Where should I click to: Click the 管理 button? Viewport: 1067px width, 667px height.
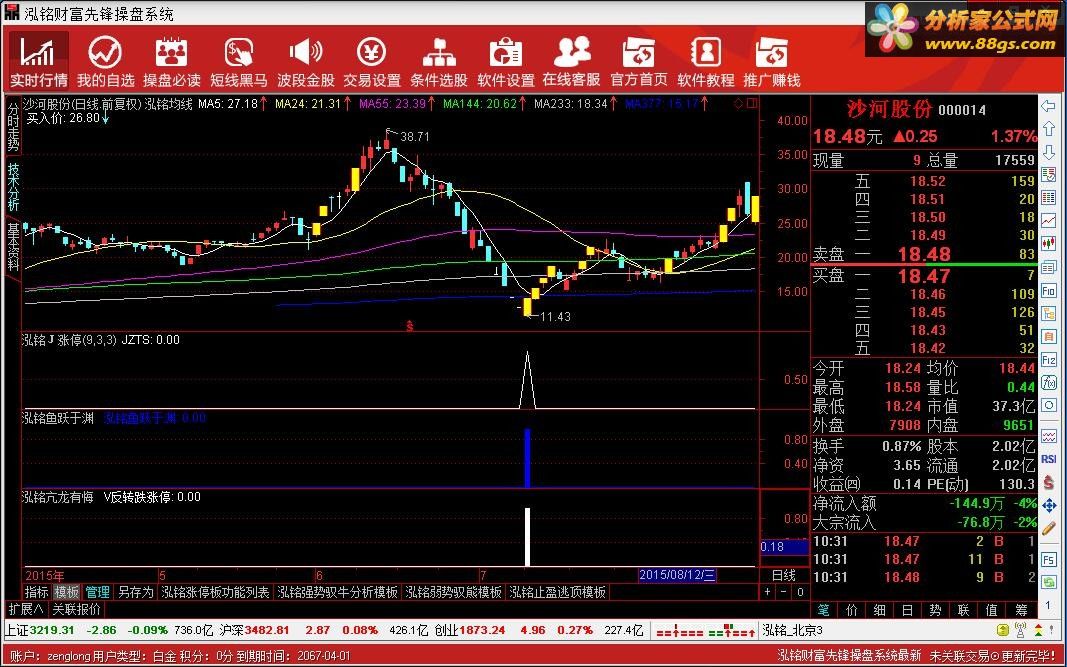97,592
